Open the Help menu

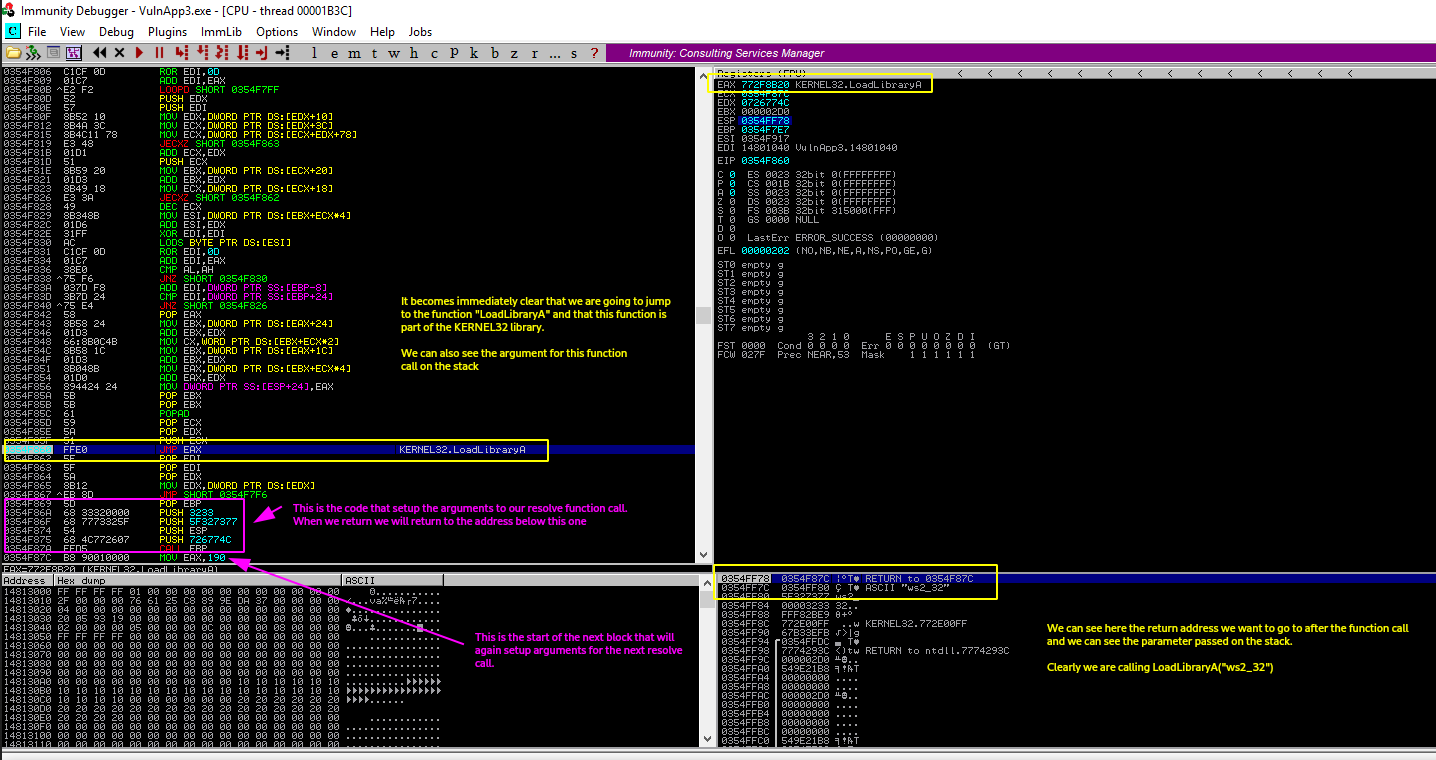click(x=382, y=32)
